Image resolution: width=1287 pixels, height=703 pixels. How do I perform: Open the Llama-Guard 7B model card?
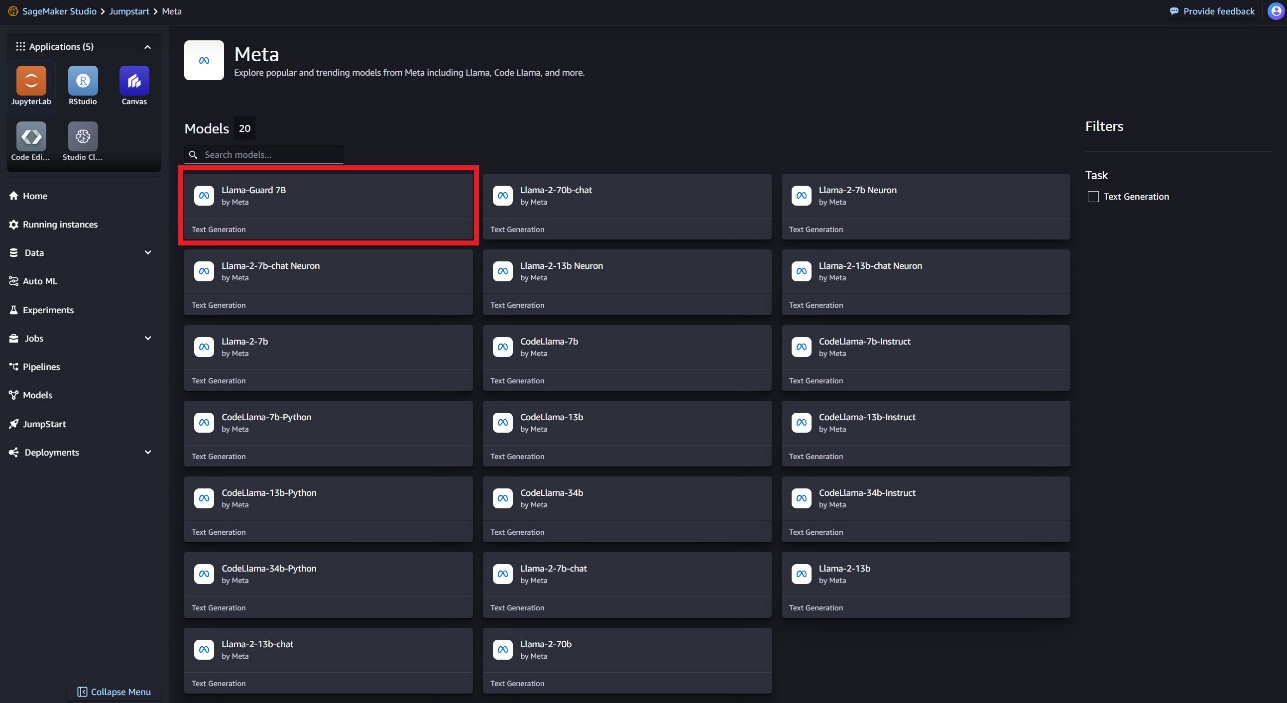click(328, 207)
